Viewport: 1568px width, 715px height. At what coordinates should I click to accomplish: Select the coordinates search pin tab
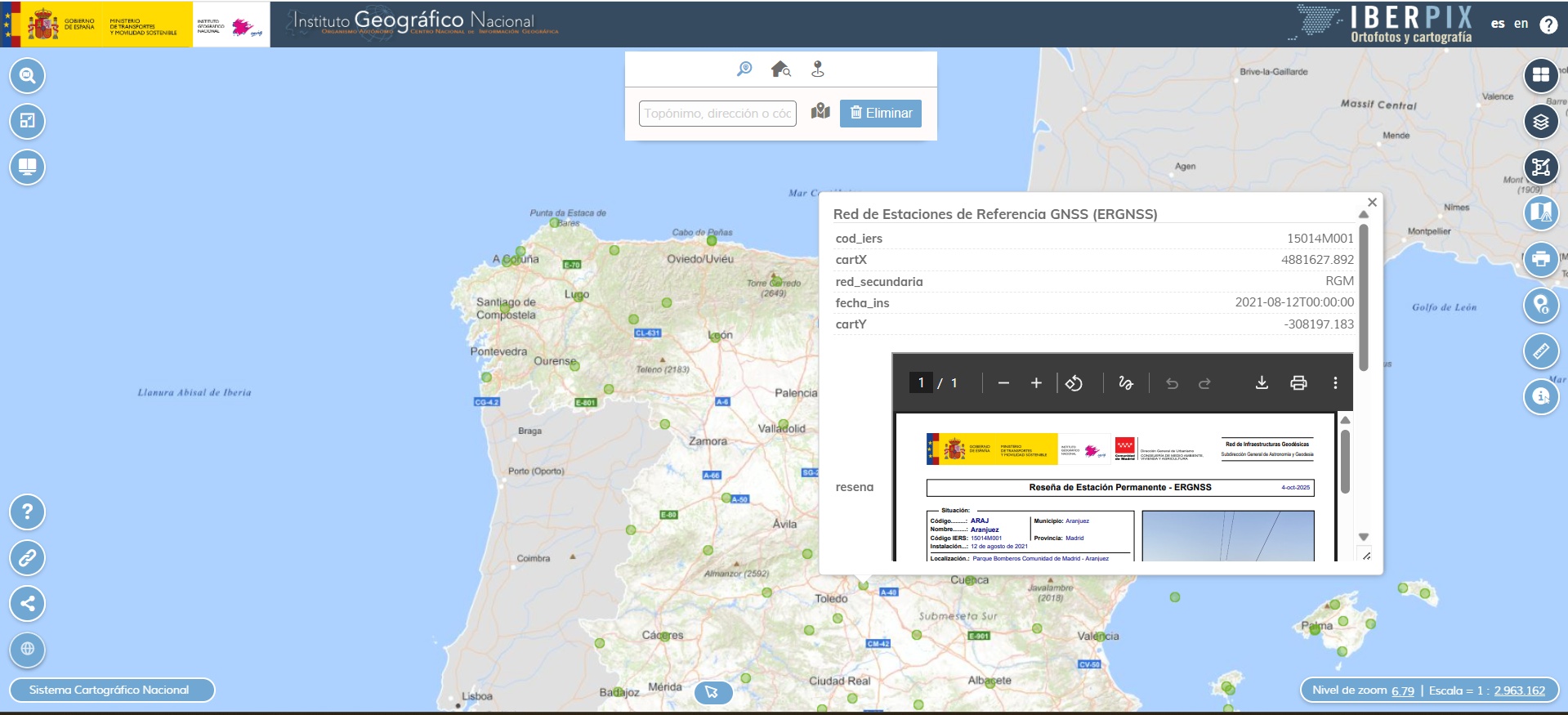tap(817, 69)
